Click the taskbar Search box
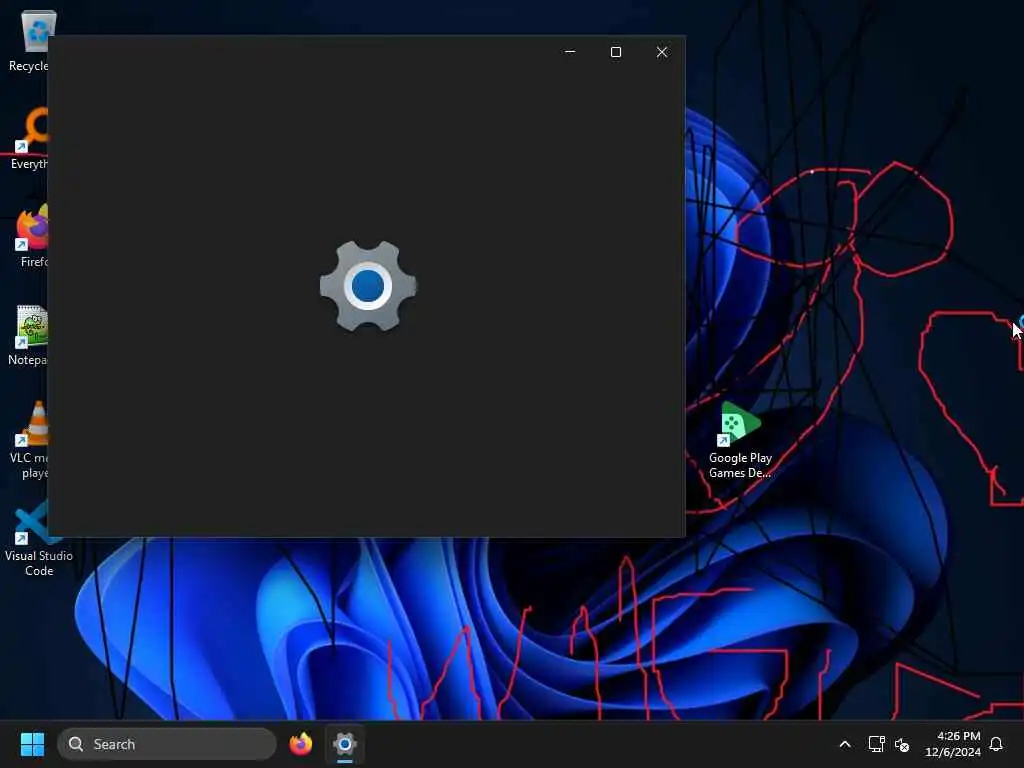Viewport: 1024px width, 768px height. click(x=167, y=744)
